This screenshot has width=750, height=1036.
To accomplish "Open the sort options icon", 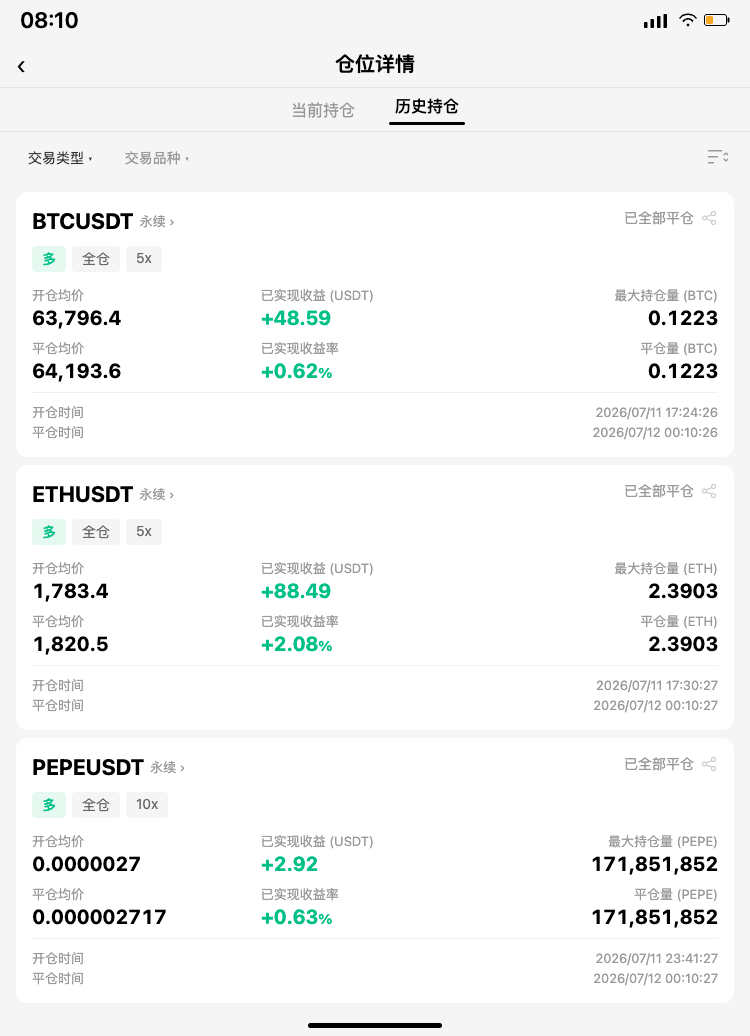I will pyautogui.click(x=718, y=157).
